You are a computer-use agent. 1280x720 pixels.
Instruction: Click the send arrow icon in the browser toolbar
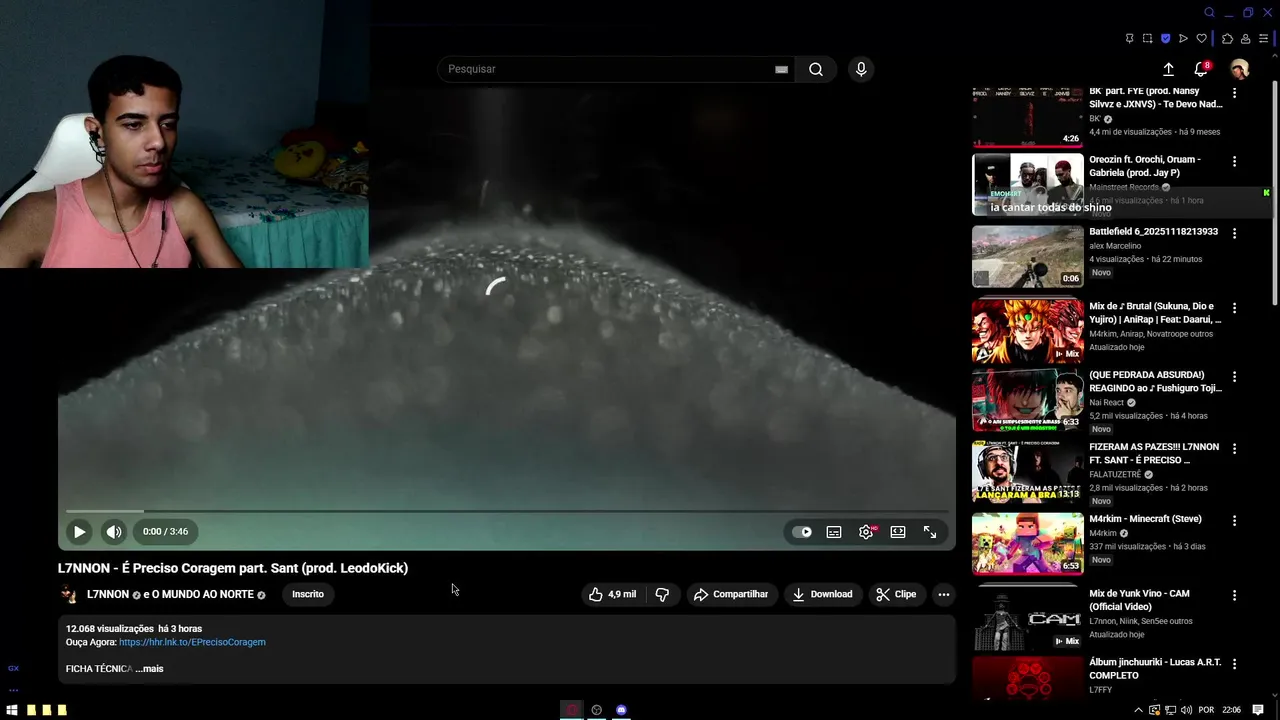(1183, 39)
